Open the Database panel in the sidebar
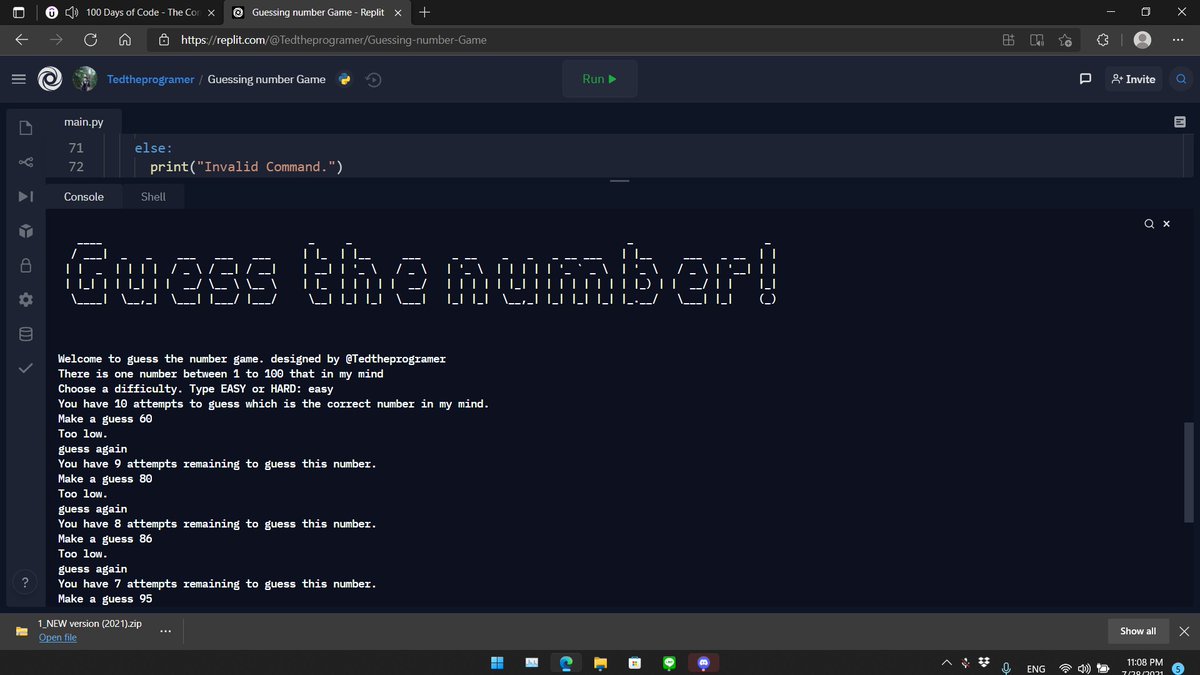Screen dimensions: 1200x675 point(25,333)
